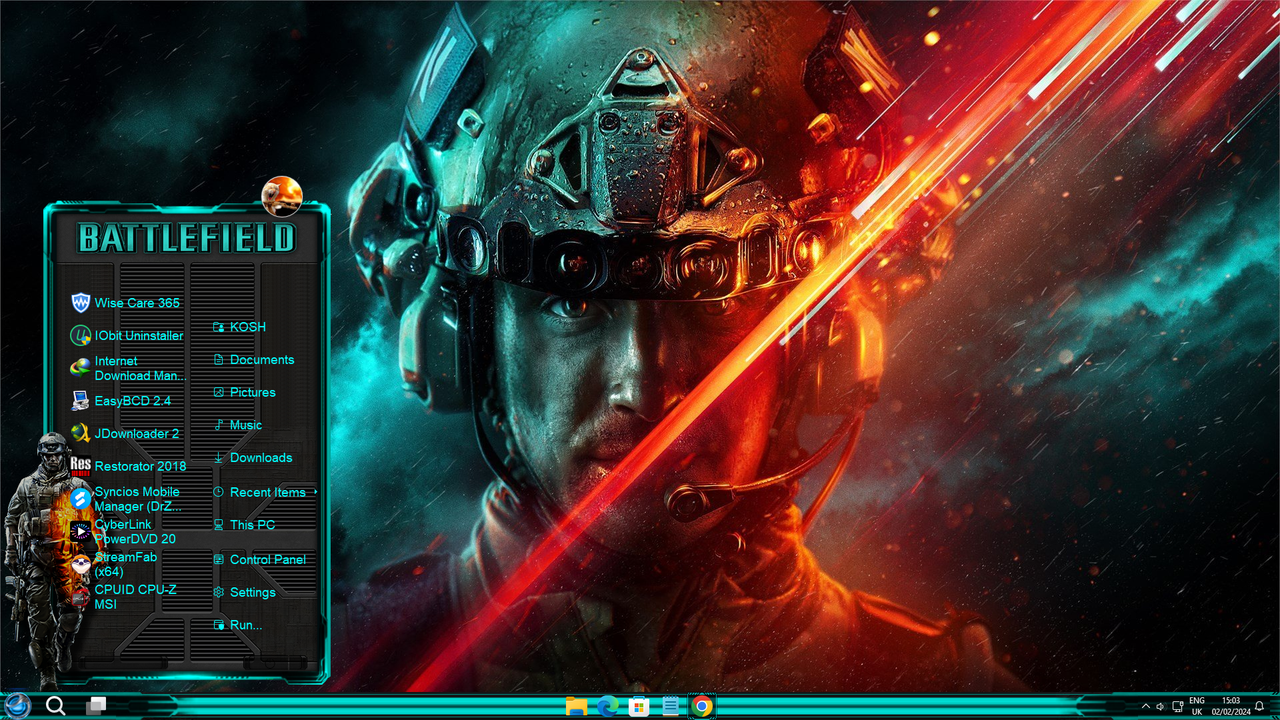
Task: Open the clock showing 15:03
Action: tap(1231, 706)
